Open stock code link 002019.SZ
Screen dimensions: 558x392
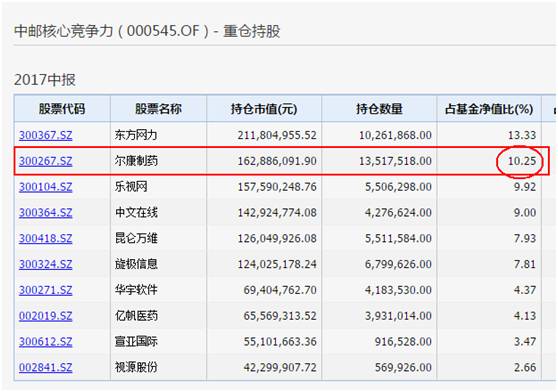[46, 316]
